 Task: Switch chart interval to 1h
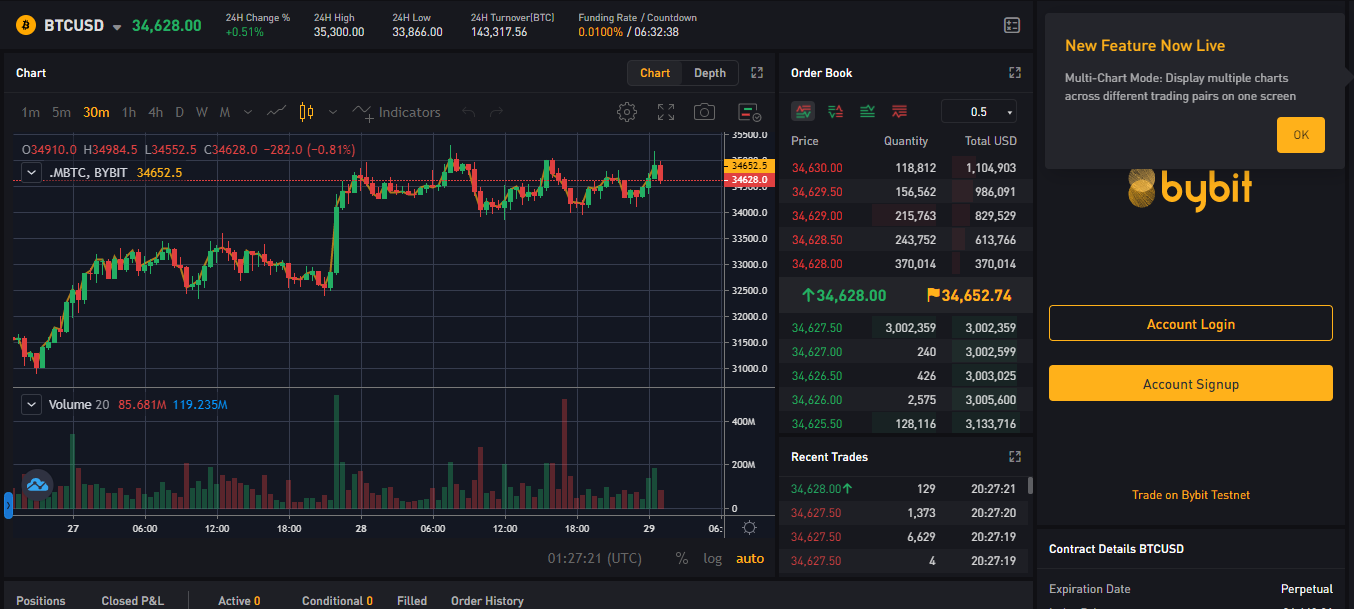point(129,112)
